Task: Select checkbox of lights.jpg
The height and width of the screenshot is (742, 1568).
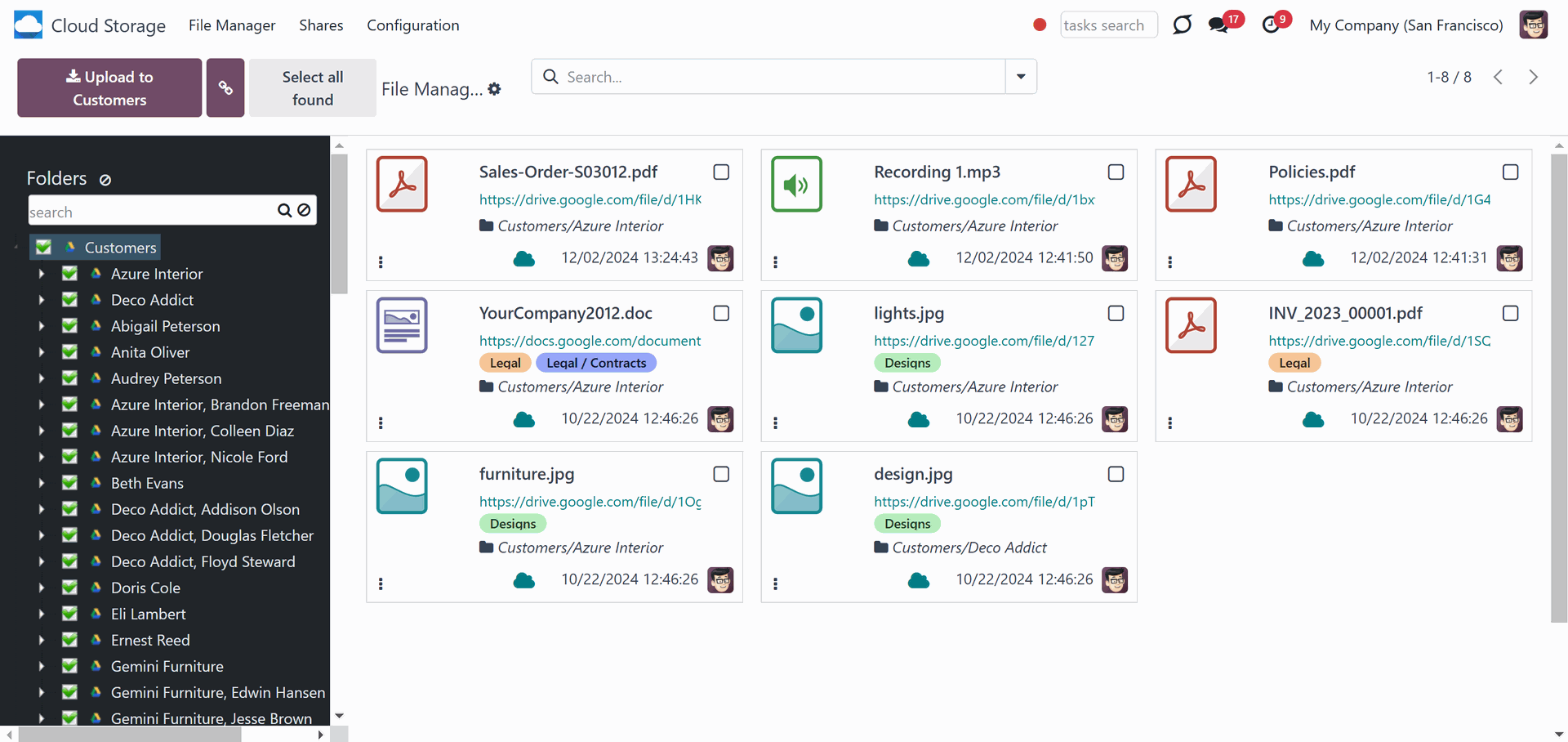Action: coord(1116,314)
